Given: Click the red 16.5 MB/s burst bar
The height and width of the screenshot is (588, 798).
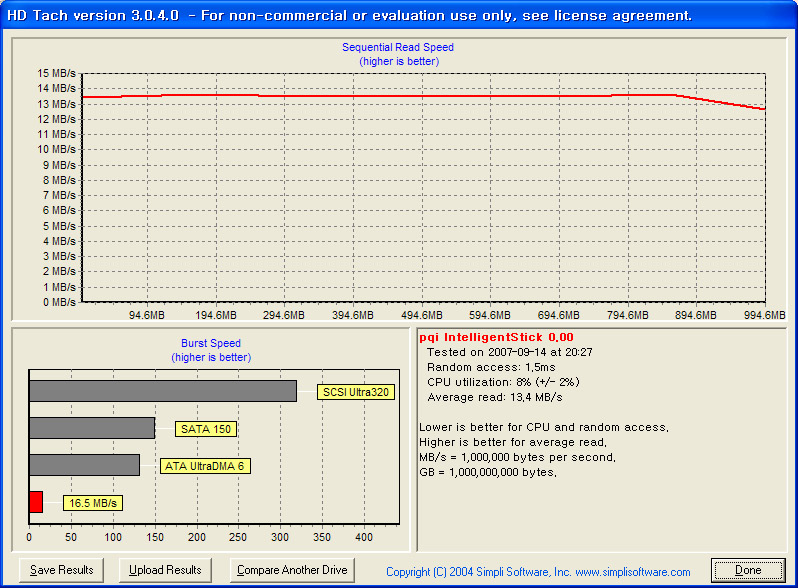Looking at the screenshot, I should click(x=36, y=502).
